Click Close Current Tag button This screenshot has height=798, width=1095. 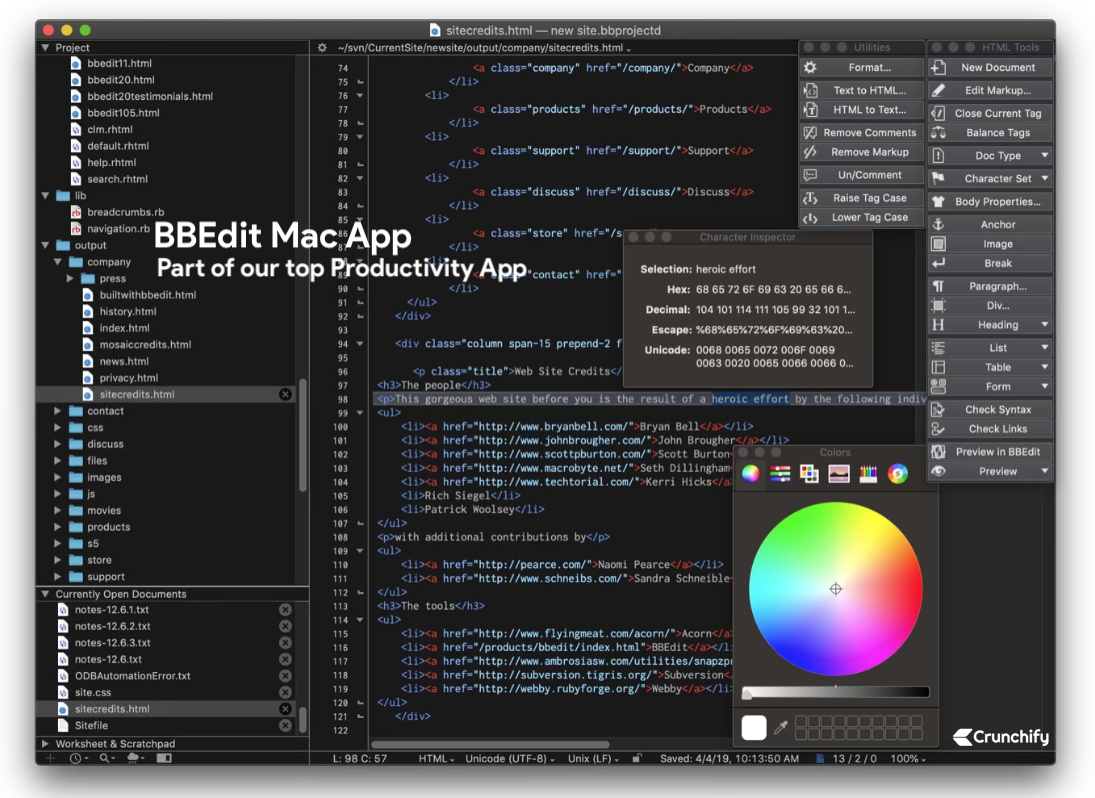pyautogui.click(x=990, y=113)
